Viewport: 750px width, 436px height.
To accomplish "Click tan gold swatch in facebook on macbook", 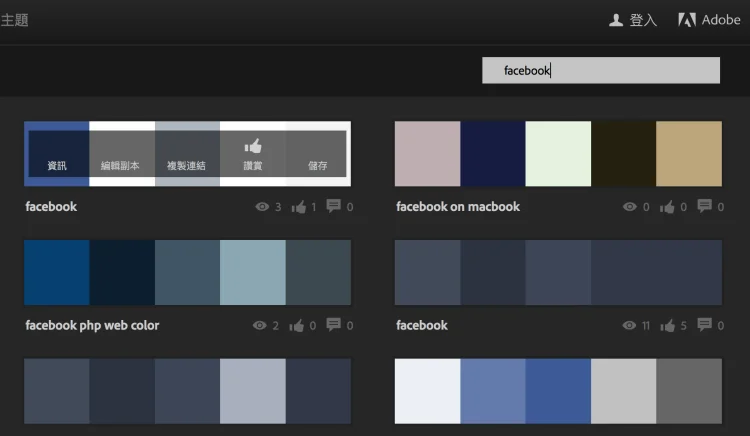I will coord(689,153).
